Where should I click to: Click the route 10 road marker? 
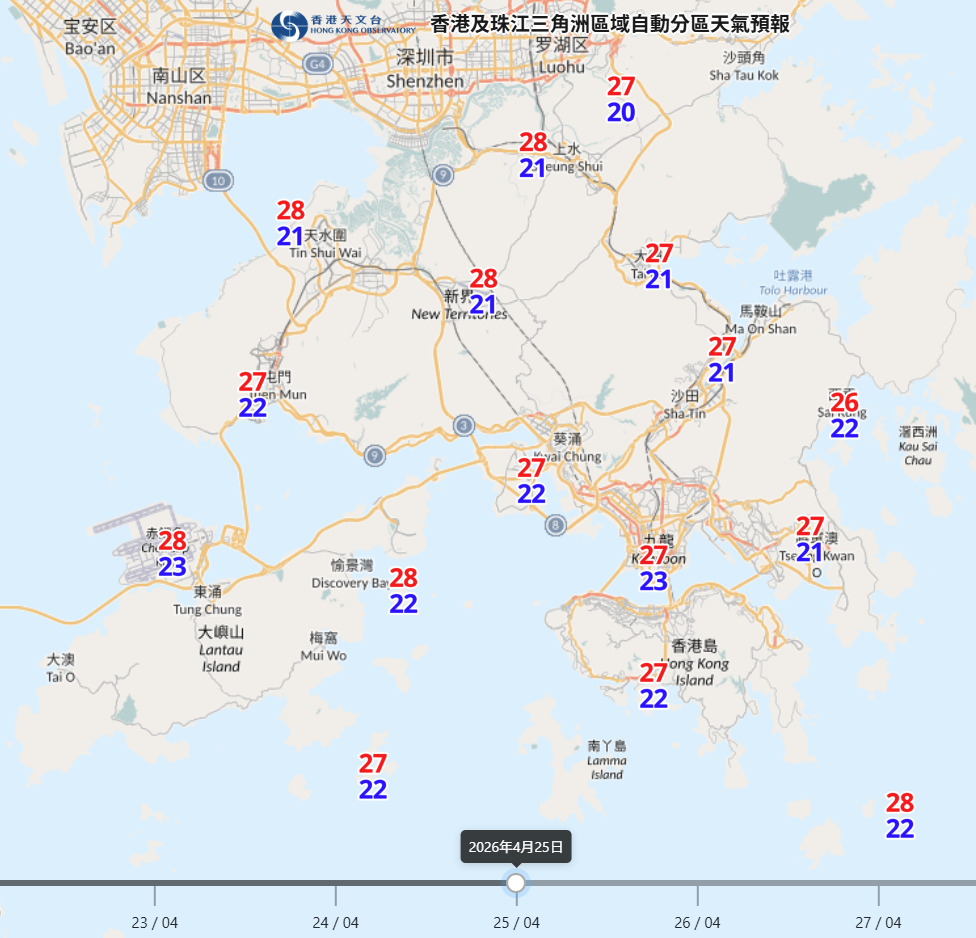(218, 181)
